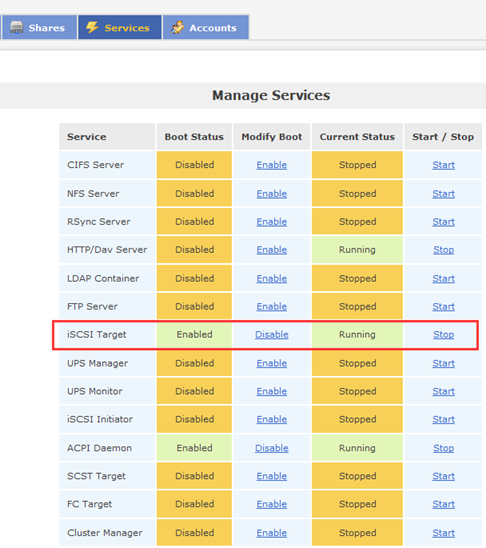Select the LDAP Container service name
The image size is (486, 548).
click(103, 279)
